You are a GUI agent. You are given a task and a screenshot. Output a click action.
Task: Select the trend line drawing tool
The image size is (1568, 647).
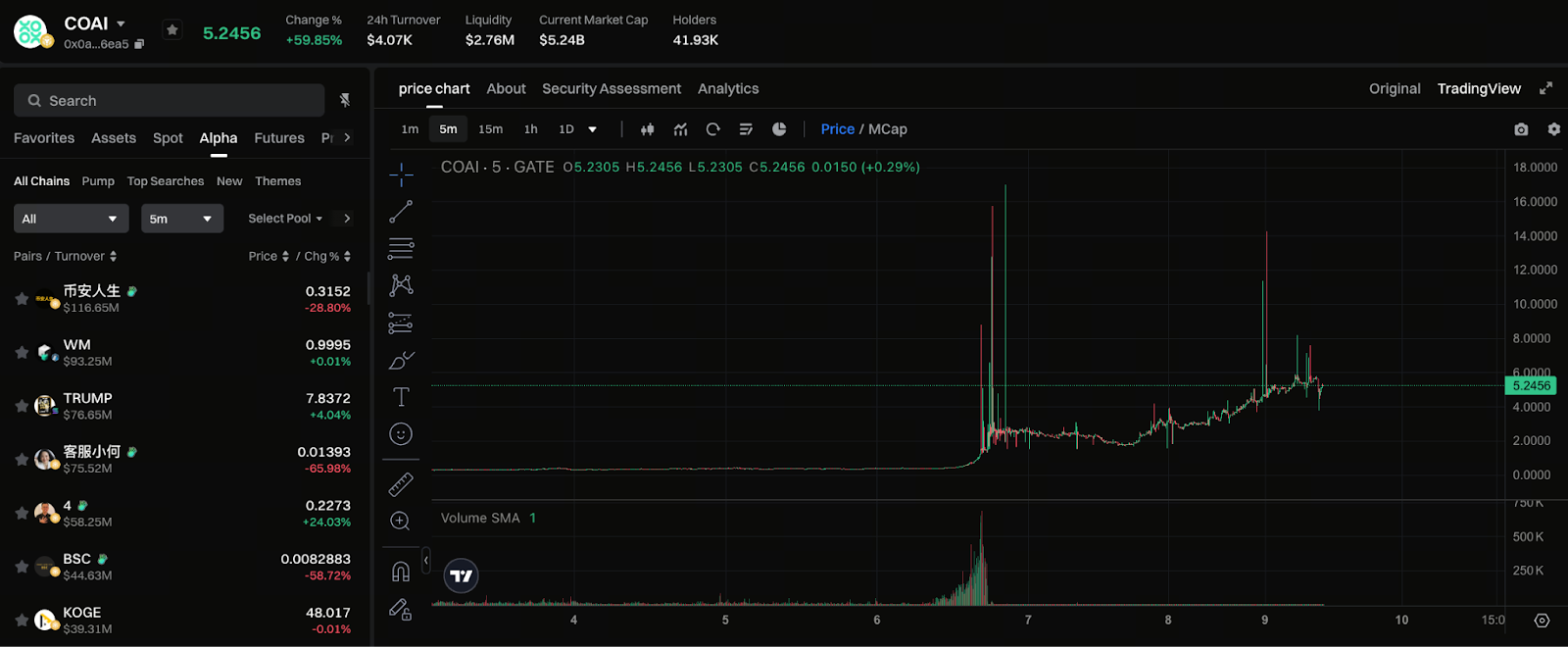coord(401,211)
